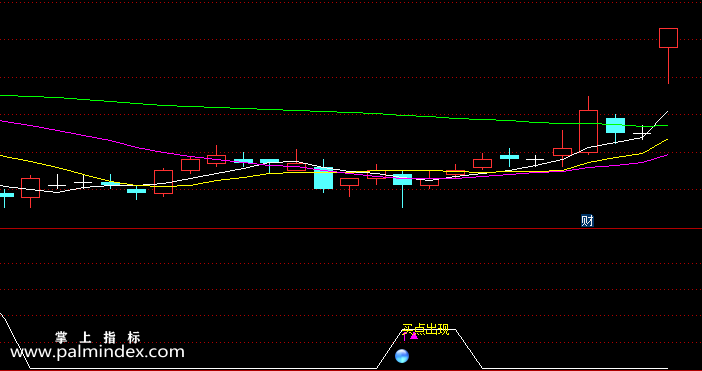Select the second red hollow candle from left
The image size is (702, 371).
coord(163,182)
